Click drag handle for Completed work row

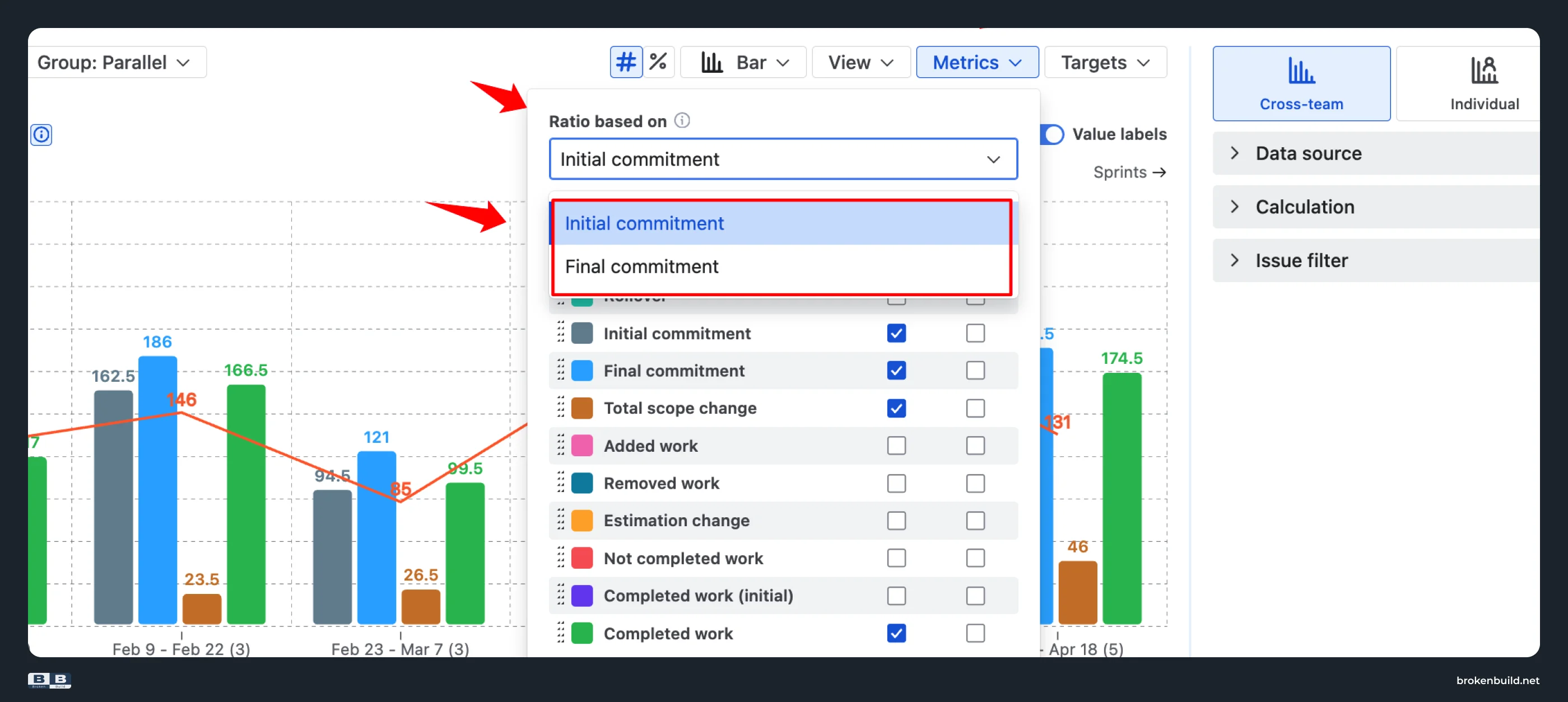561,633
